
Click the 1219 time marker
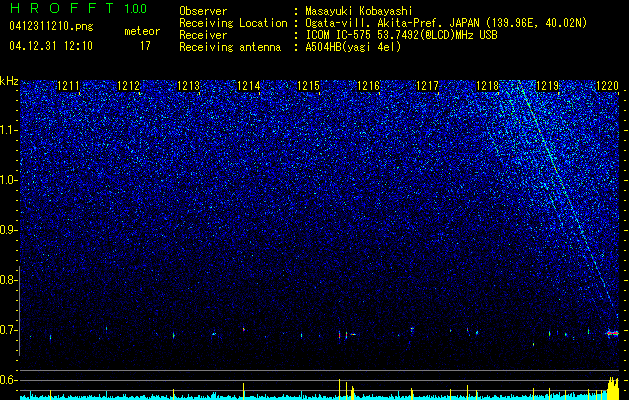(548, 86)
